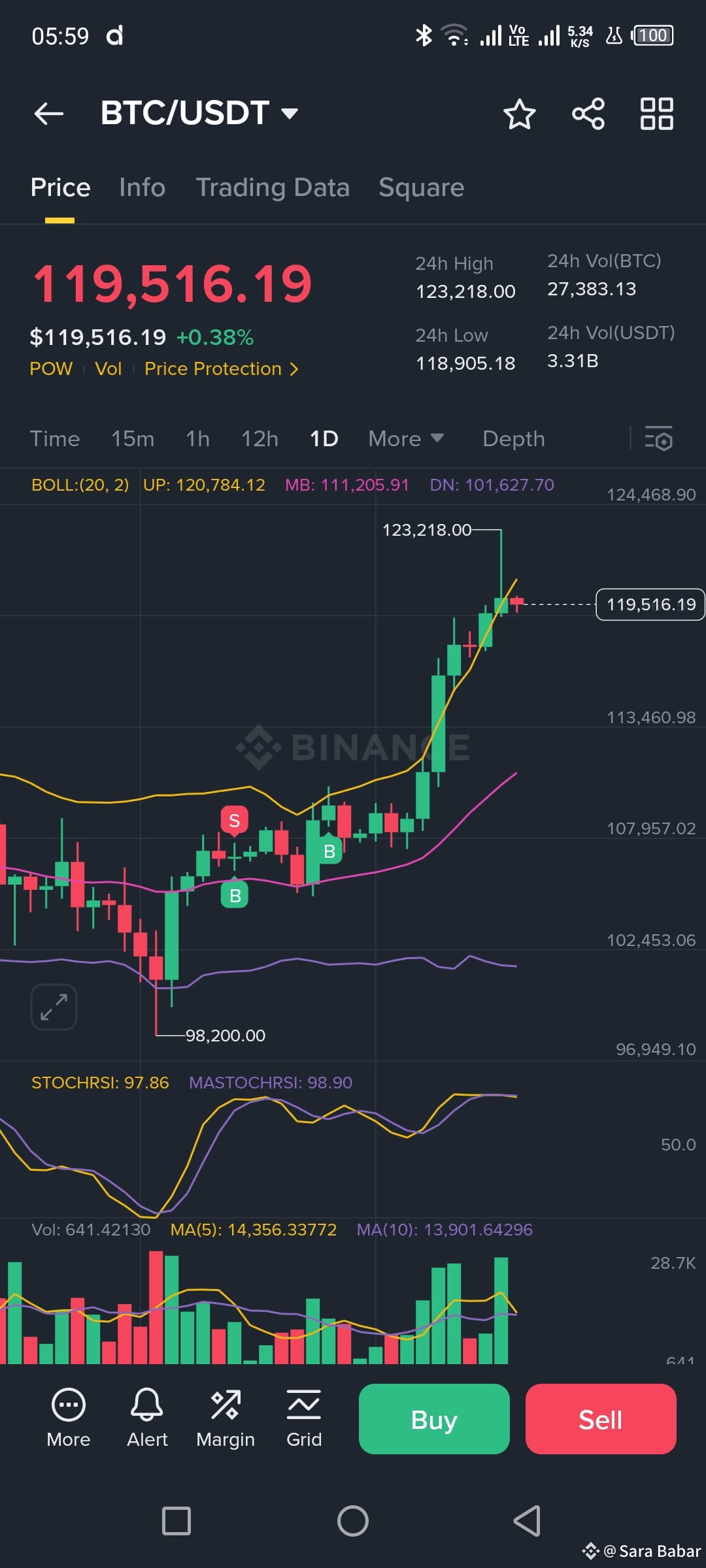Switch to the Price tab

click(x=60, y=188)
